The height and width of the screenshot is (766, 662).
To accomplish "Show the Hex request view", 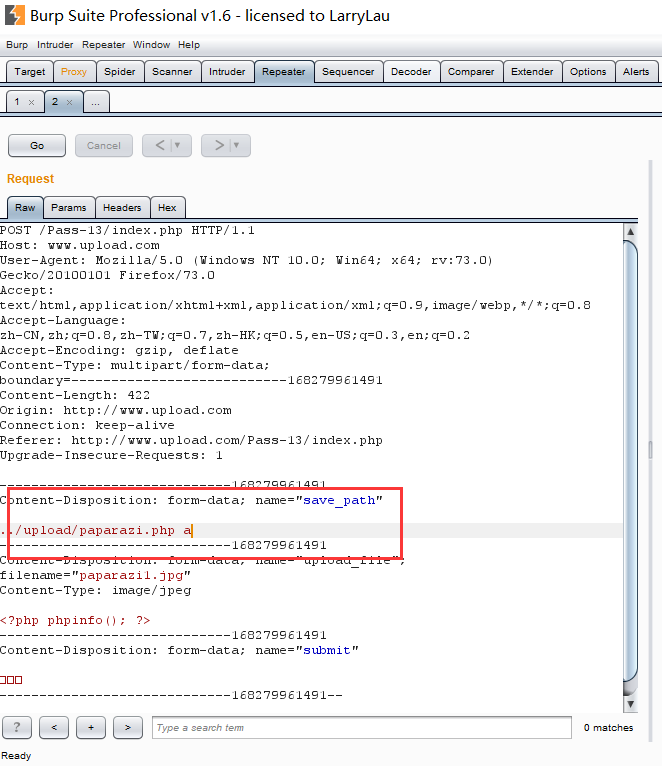I will 167,208.
